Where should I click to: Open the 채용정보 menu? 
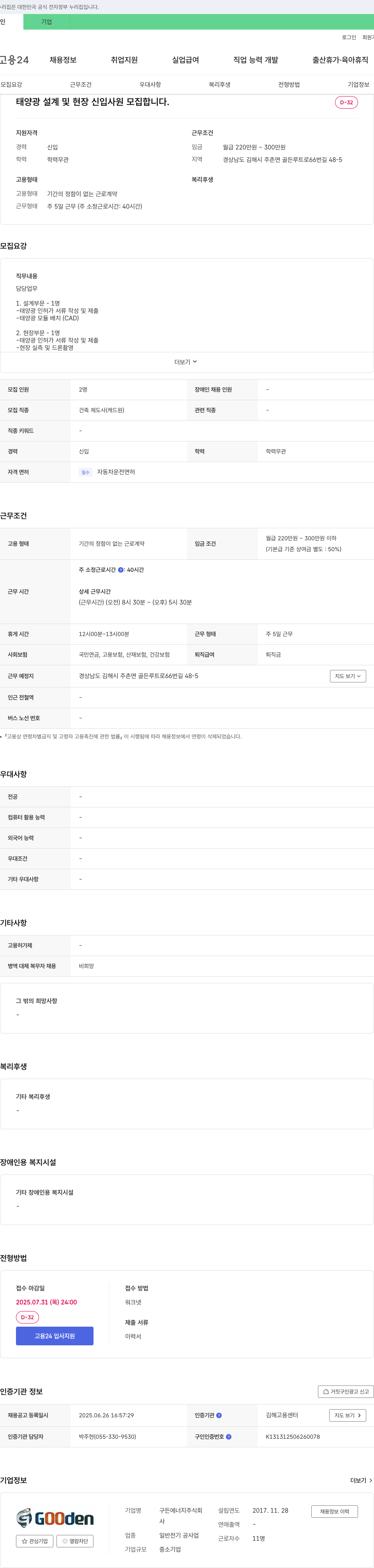[x=63, y=60]
